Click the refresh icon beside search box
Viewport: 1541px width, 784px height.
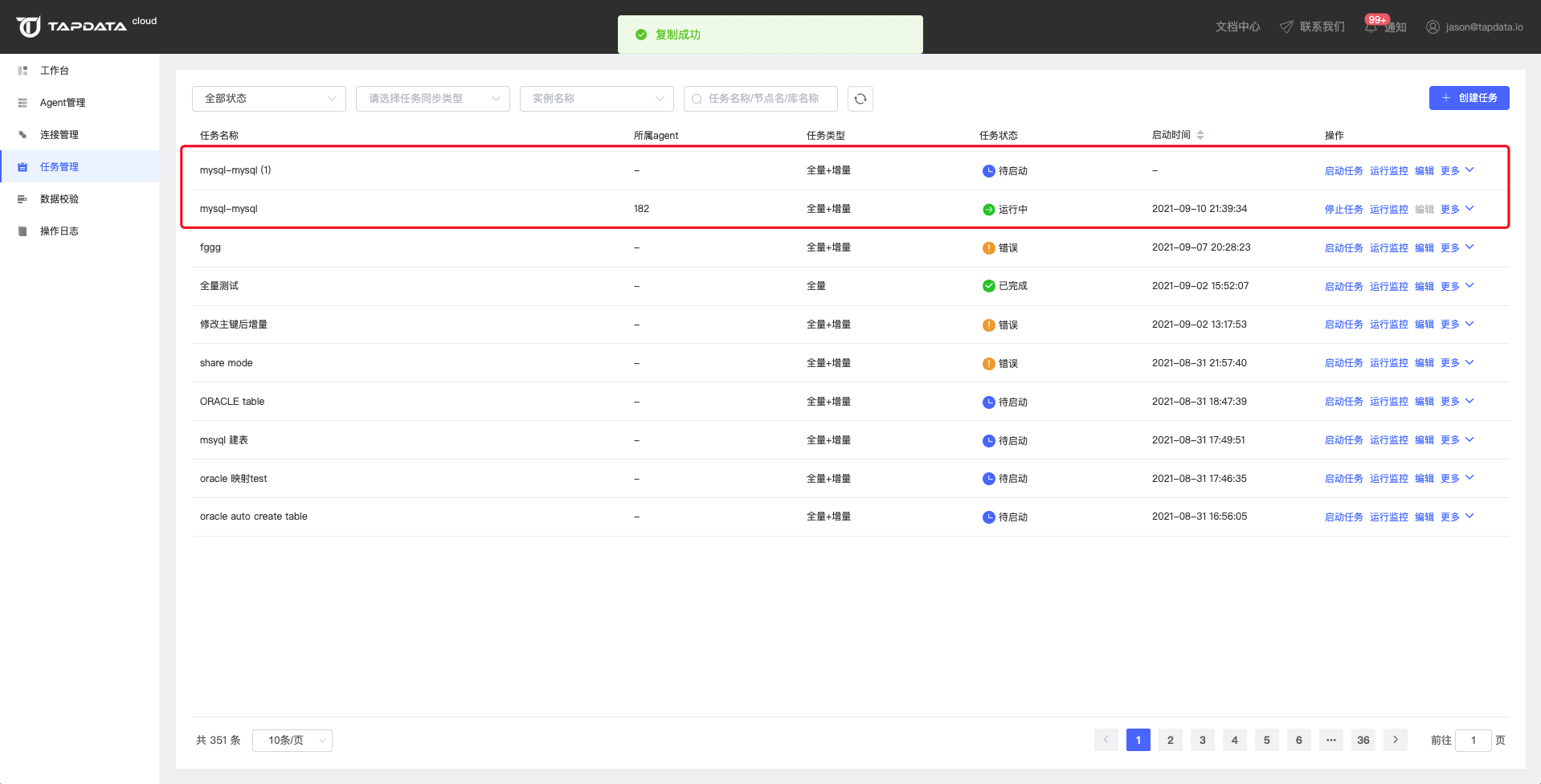coord(860,99)
